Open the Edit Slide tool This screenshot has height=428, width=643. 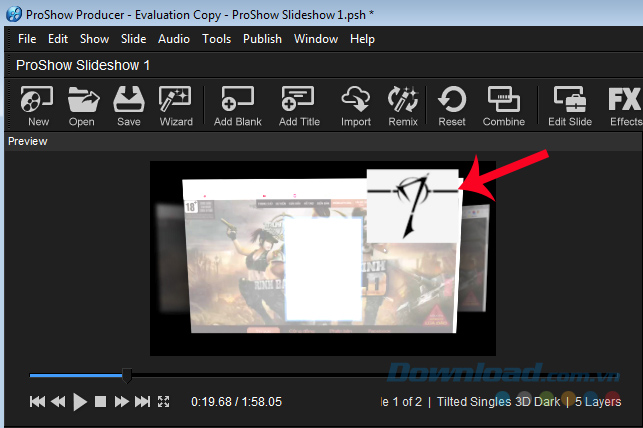pos(570,104)
